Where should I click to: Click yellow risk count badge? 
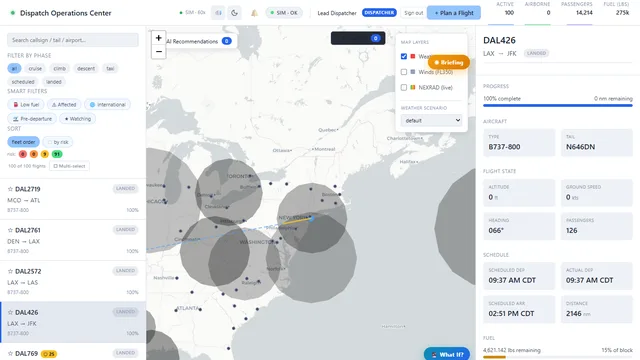point(44,154)
